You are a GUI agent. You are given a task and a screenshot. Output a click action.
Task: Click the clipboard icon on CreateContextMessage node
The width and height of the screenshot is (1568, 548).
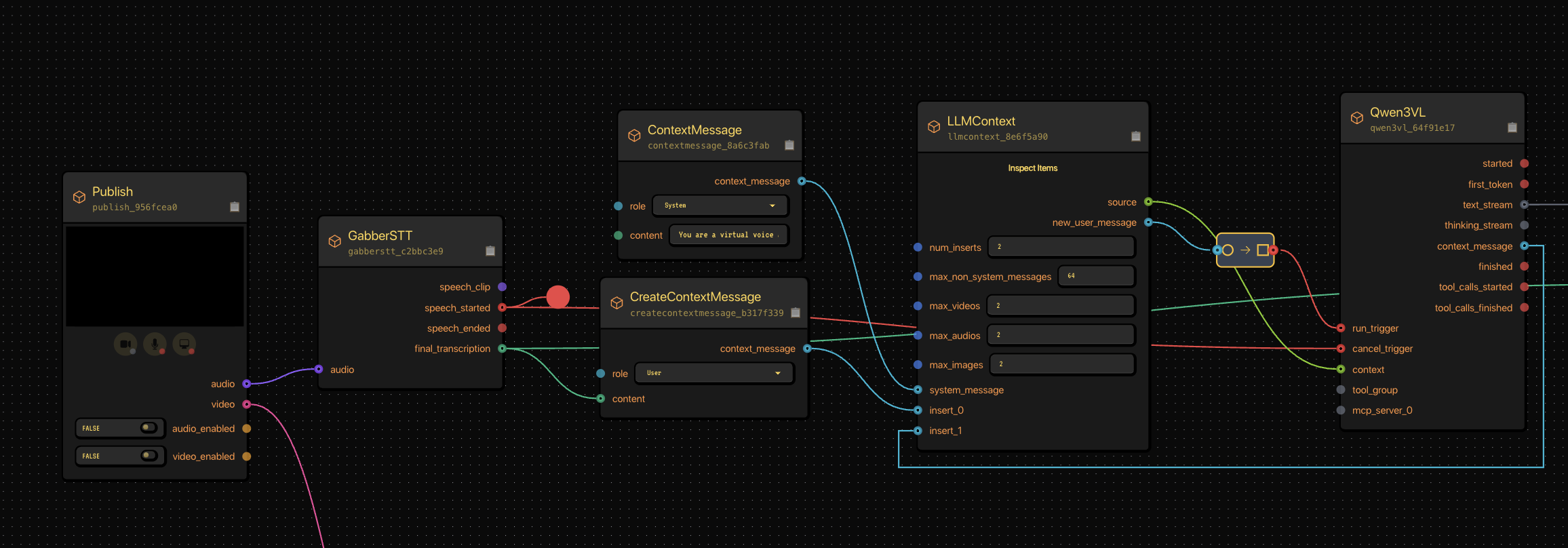pyautogui.click(x=796, y=313)
